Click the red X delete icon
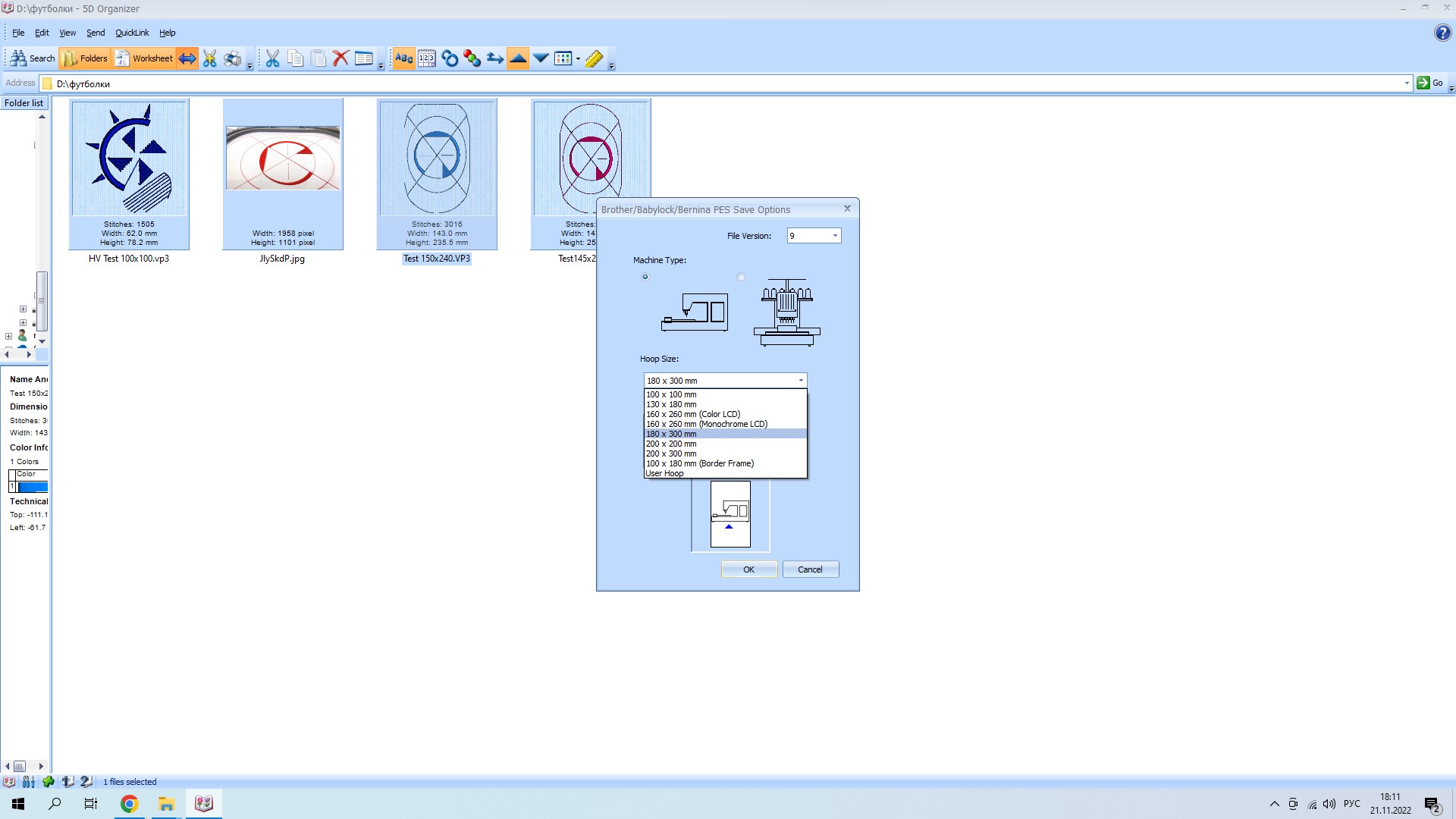Viewport: 1456px width, 819px height. point(340,58)
